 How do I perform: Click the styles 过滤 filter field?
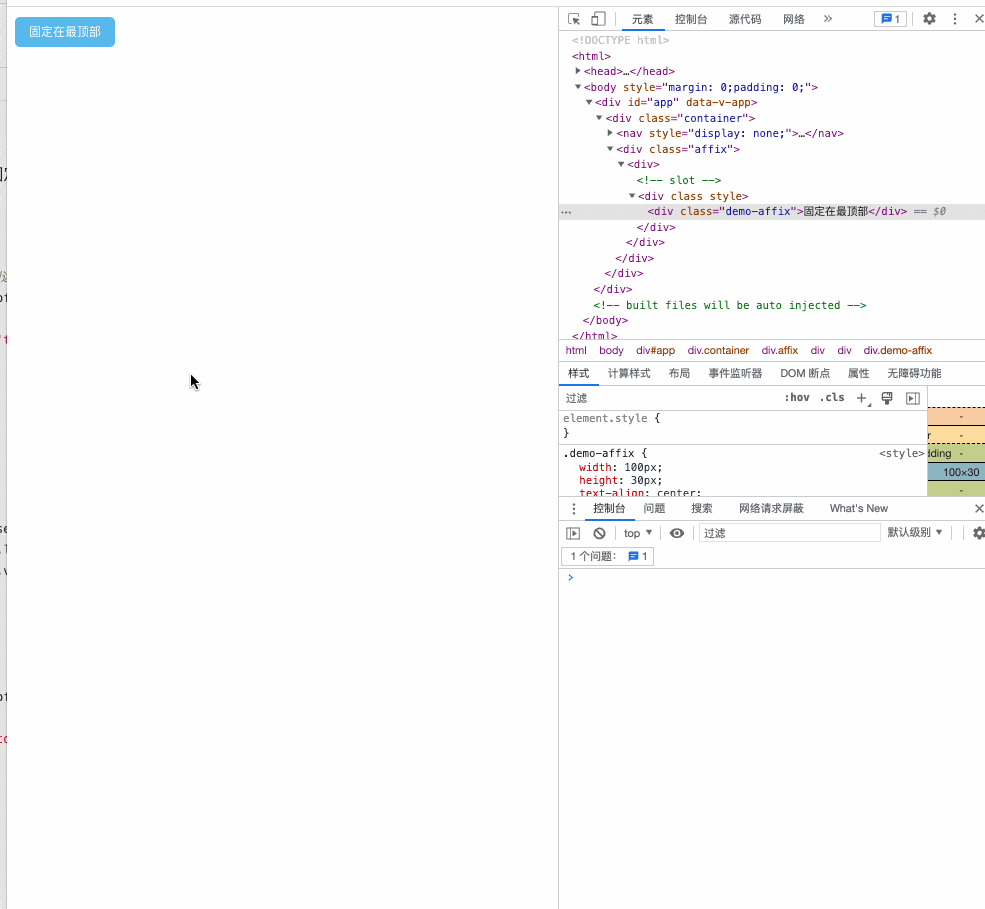(x=669, y=398)
